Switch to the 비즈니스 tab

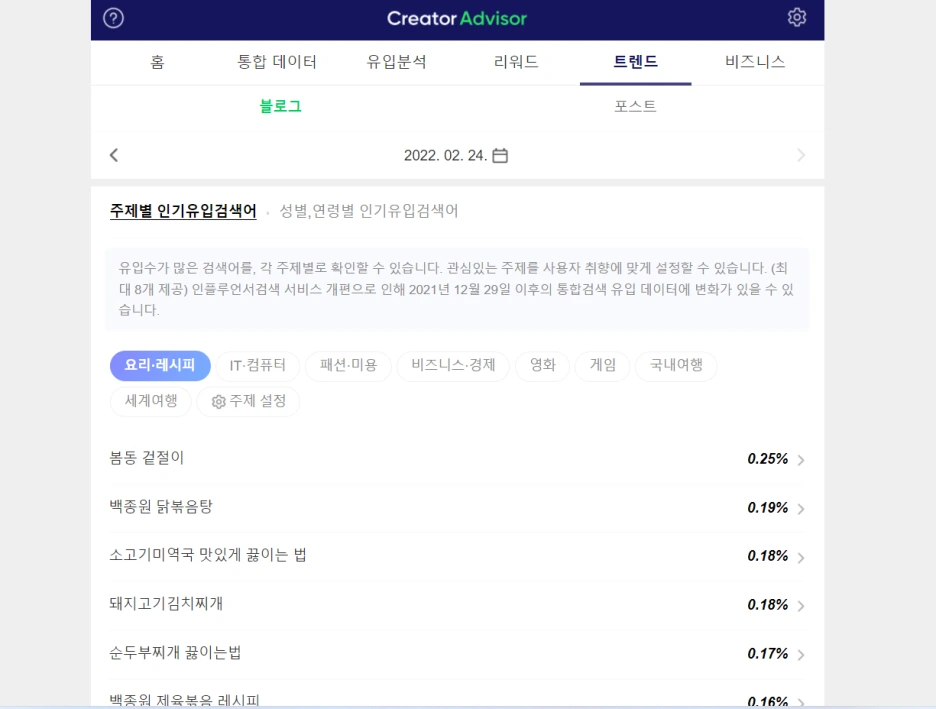click(x=755, y=62)
